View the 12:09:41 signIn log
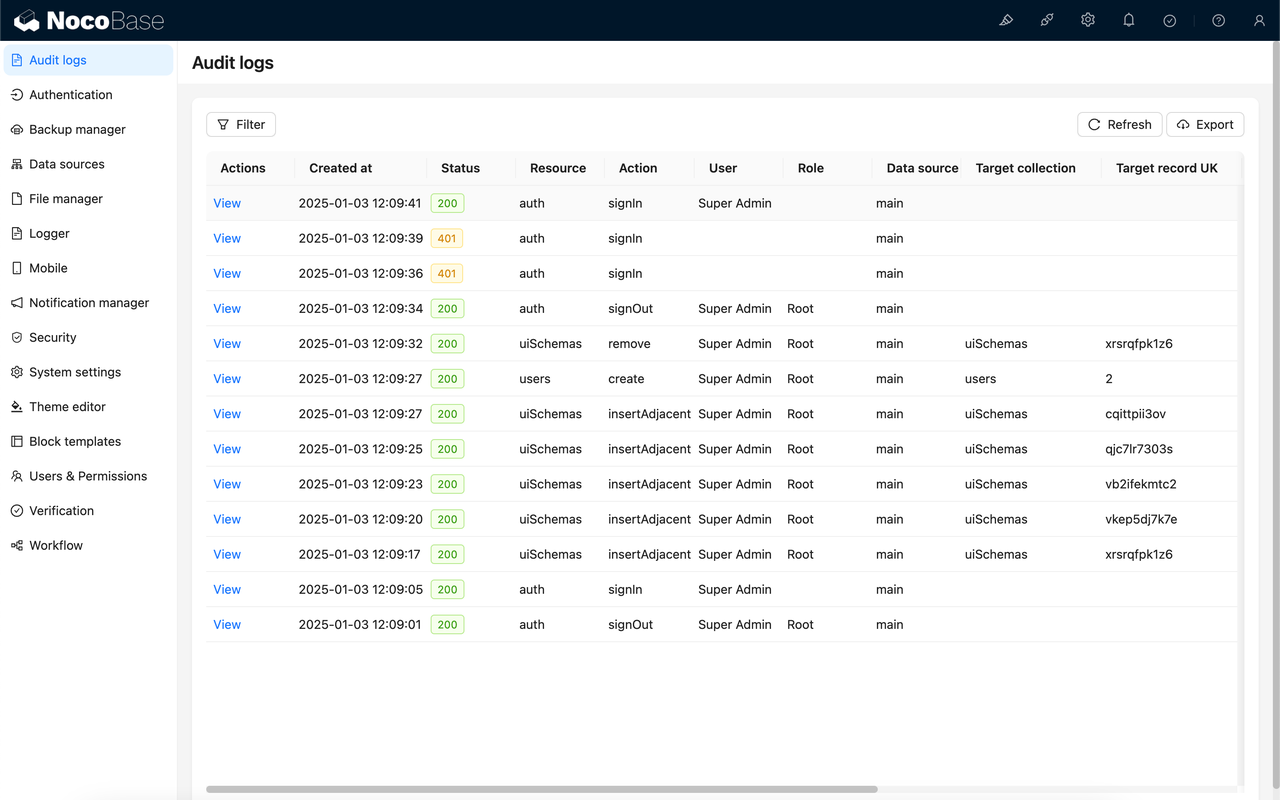1280x800 pixels. pos(227,203)
